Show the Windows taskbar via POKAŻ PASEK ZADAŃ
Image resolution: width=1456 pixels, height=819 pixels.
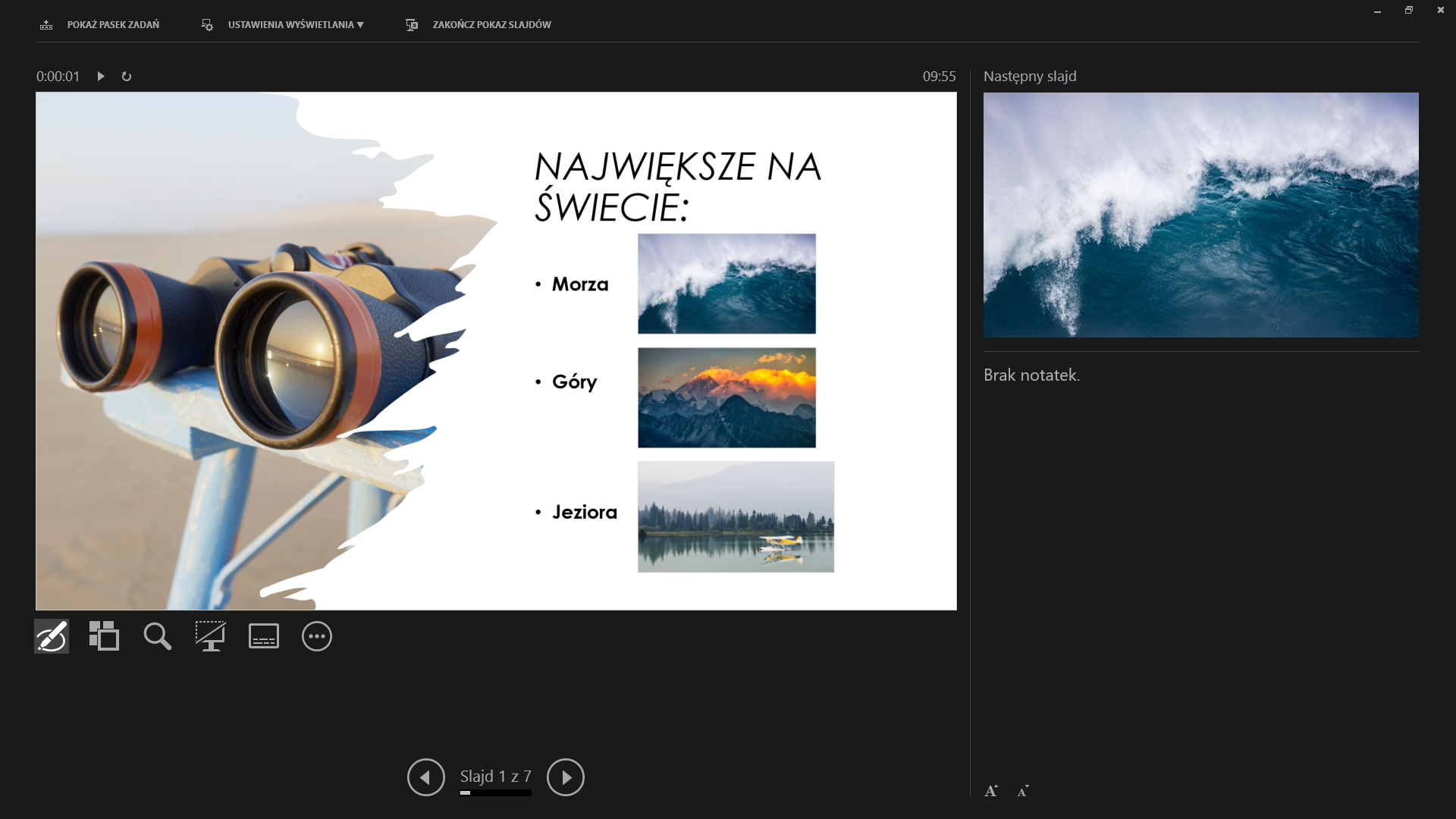99,24
